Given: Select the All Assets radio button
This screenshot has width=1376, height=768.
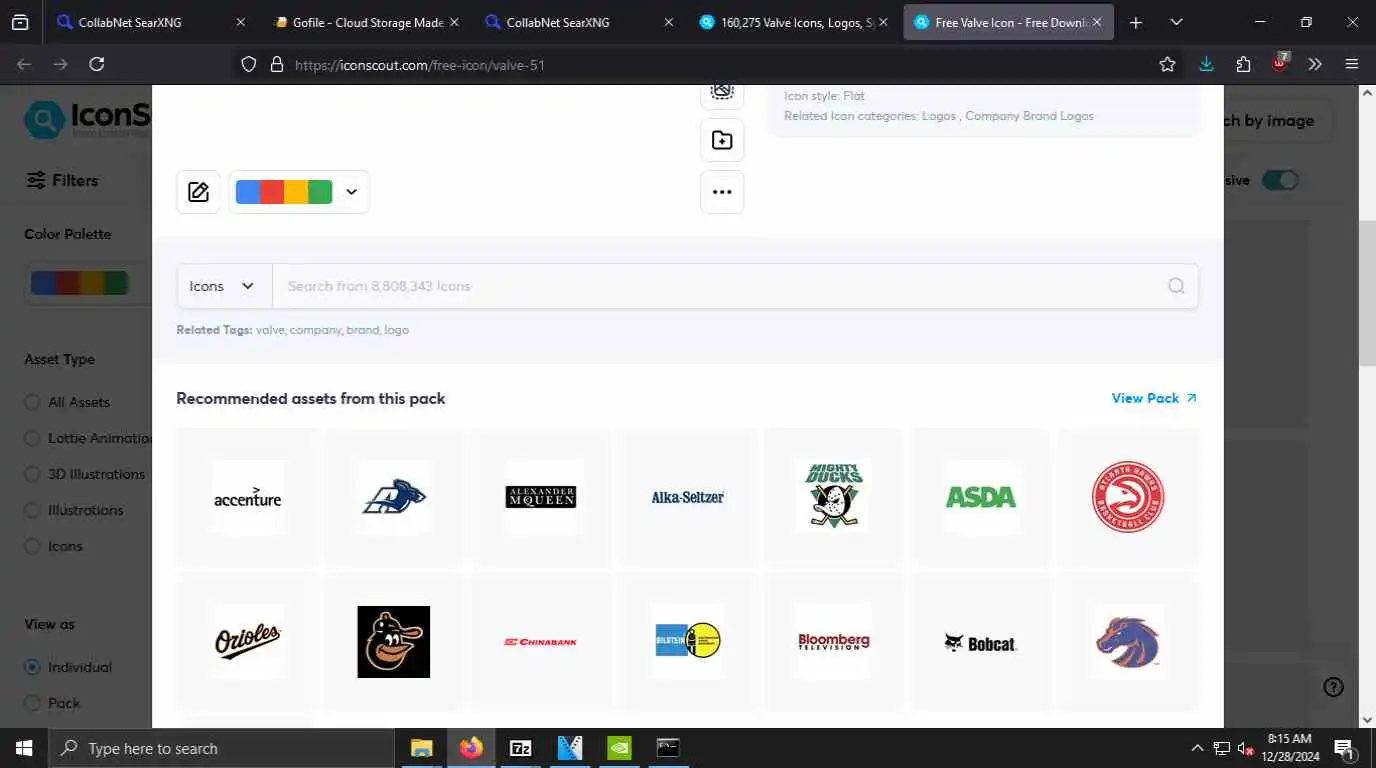Looking at the screenshot, I should [x=33, y=402].
